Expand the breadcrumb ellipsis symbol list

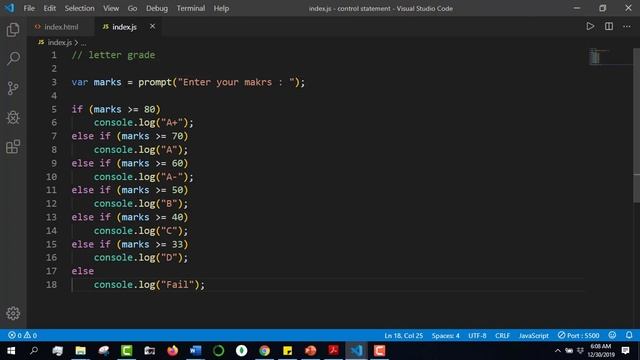83,42
